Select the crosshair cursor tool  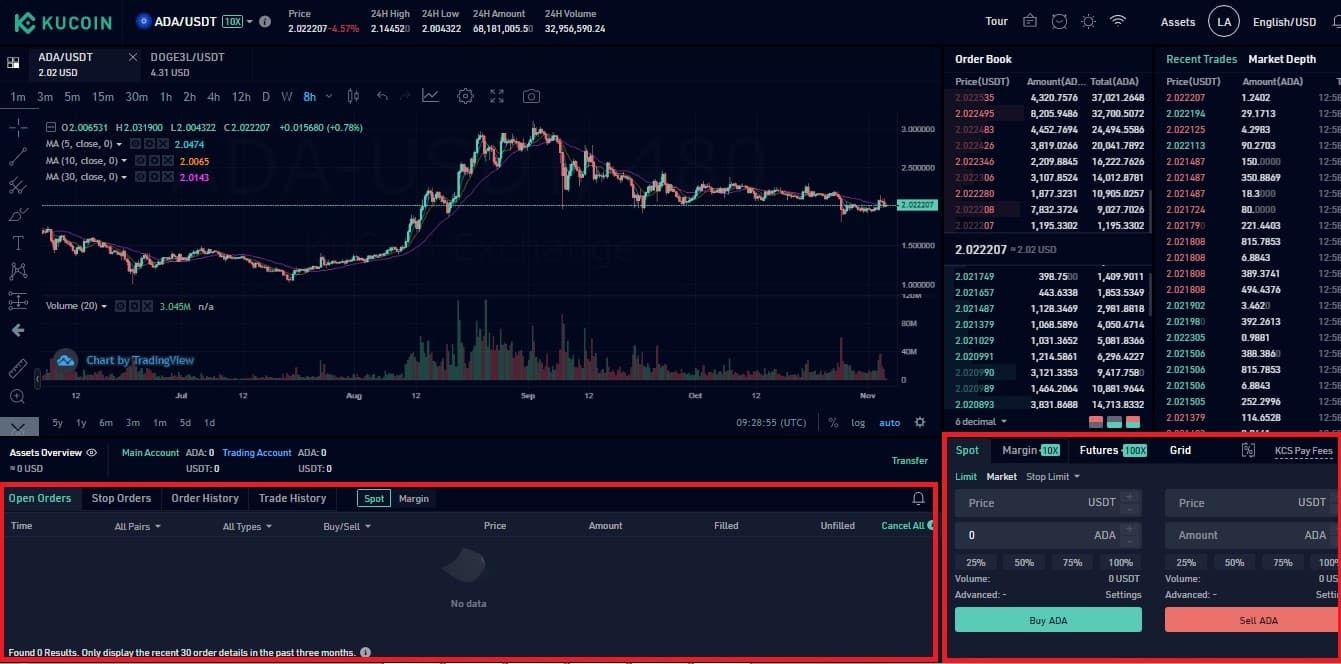tap(18, 127)
